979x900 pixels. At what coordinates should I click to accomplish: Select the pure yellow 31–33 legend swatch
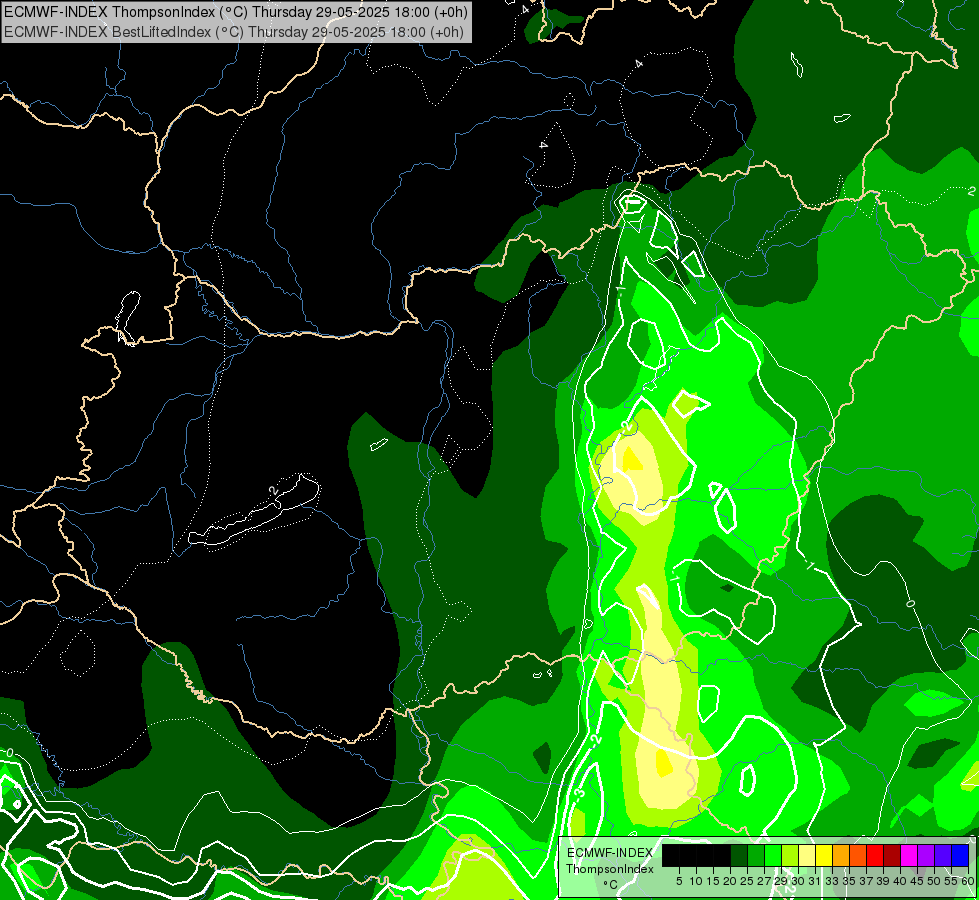pyautogui.click(x=824, y=855)
